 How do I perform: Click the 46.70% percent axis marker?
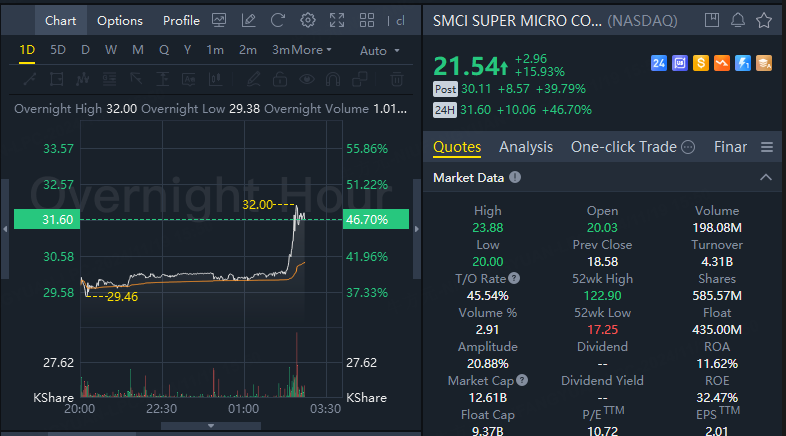[376, 220]
